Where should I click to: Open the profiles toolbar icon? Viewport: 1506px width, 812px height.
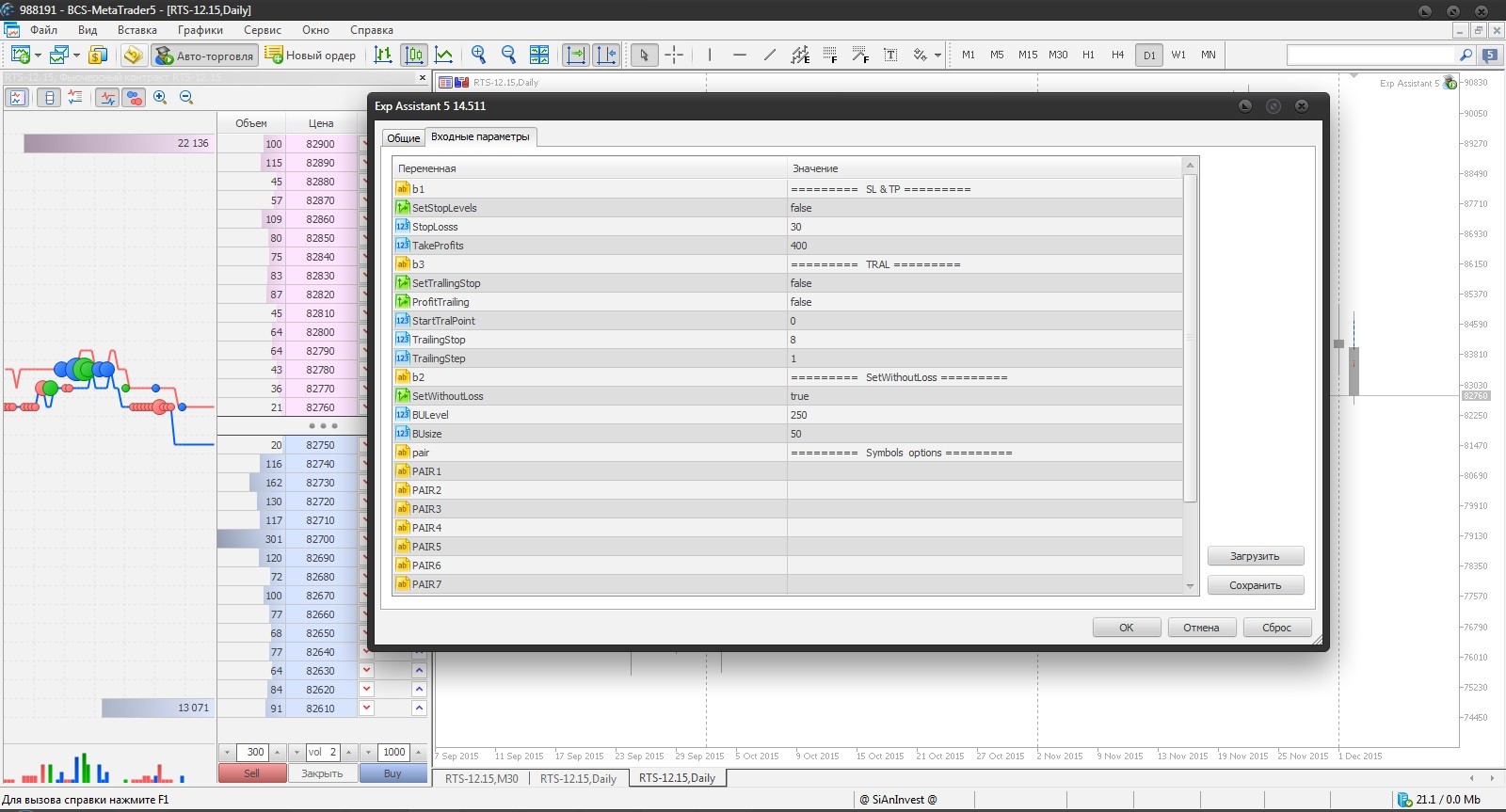tap(59, 55)
